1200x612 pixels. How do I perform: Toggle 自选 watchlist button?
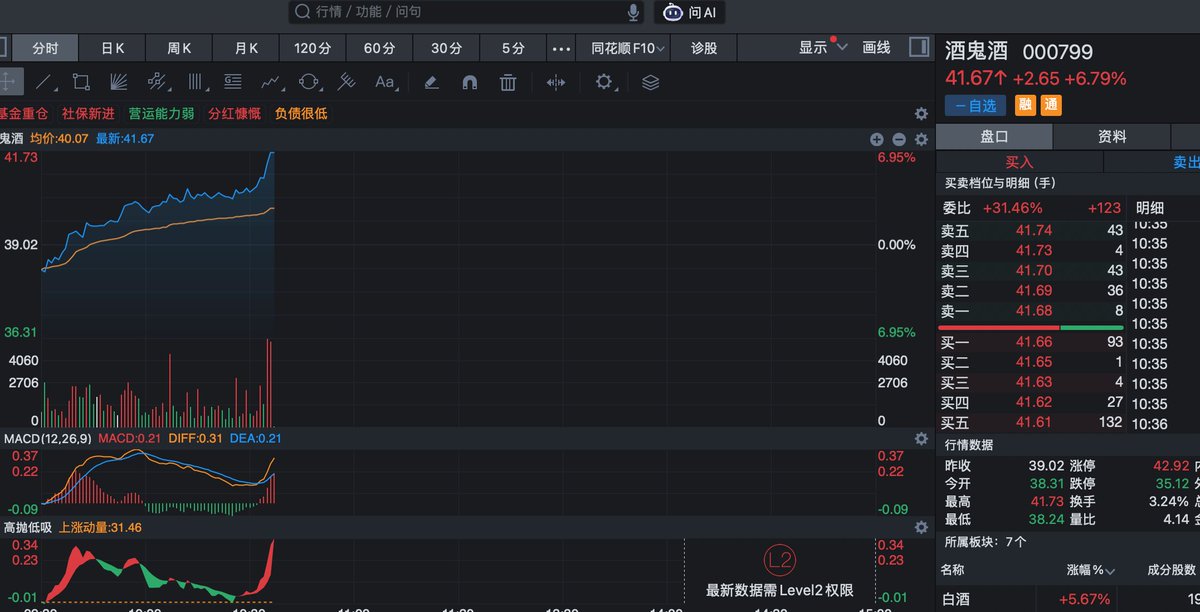[x=975, y=105]
